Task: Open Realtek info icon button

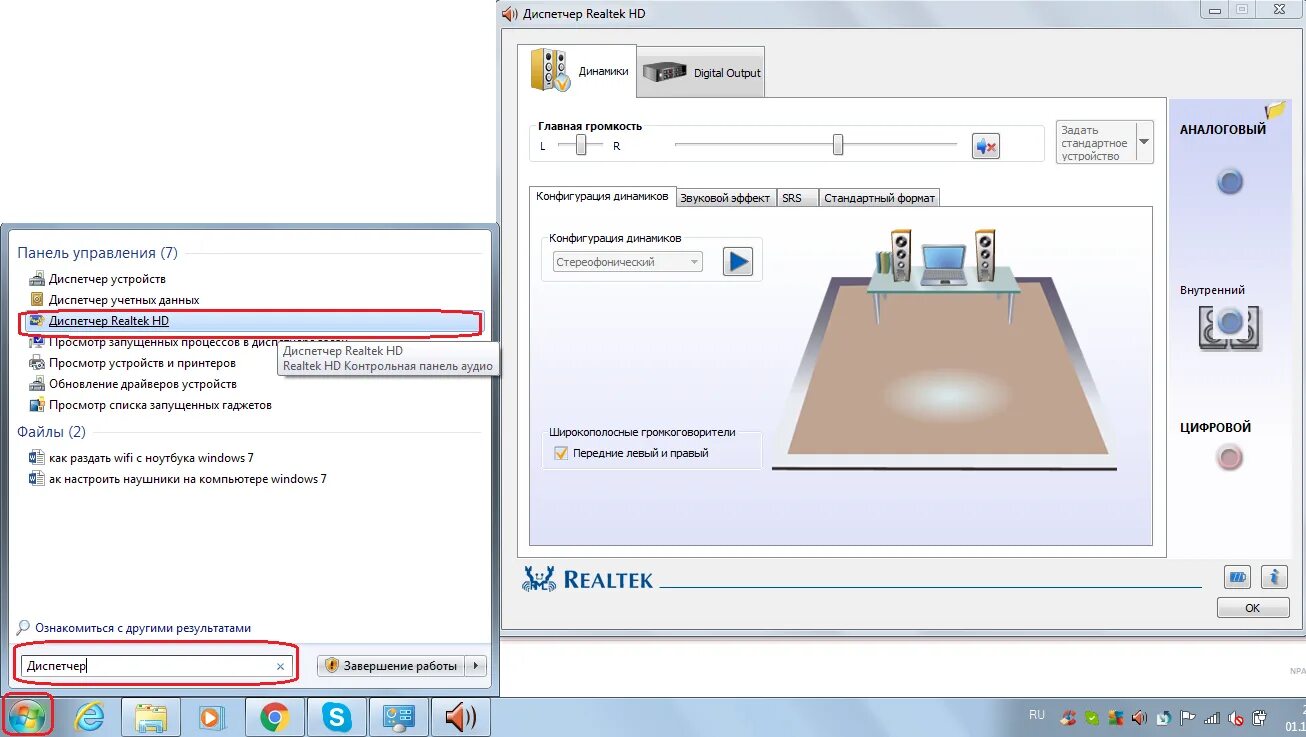Action: (1274, 577)
